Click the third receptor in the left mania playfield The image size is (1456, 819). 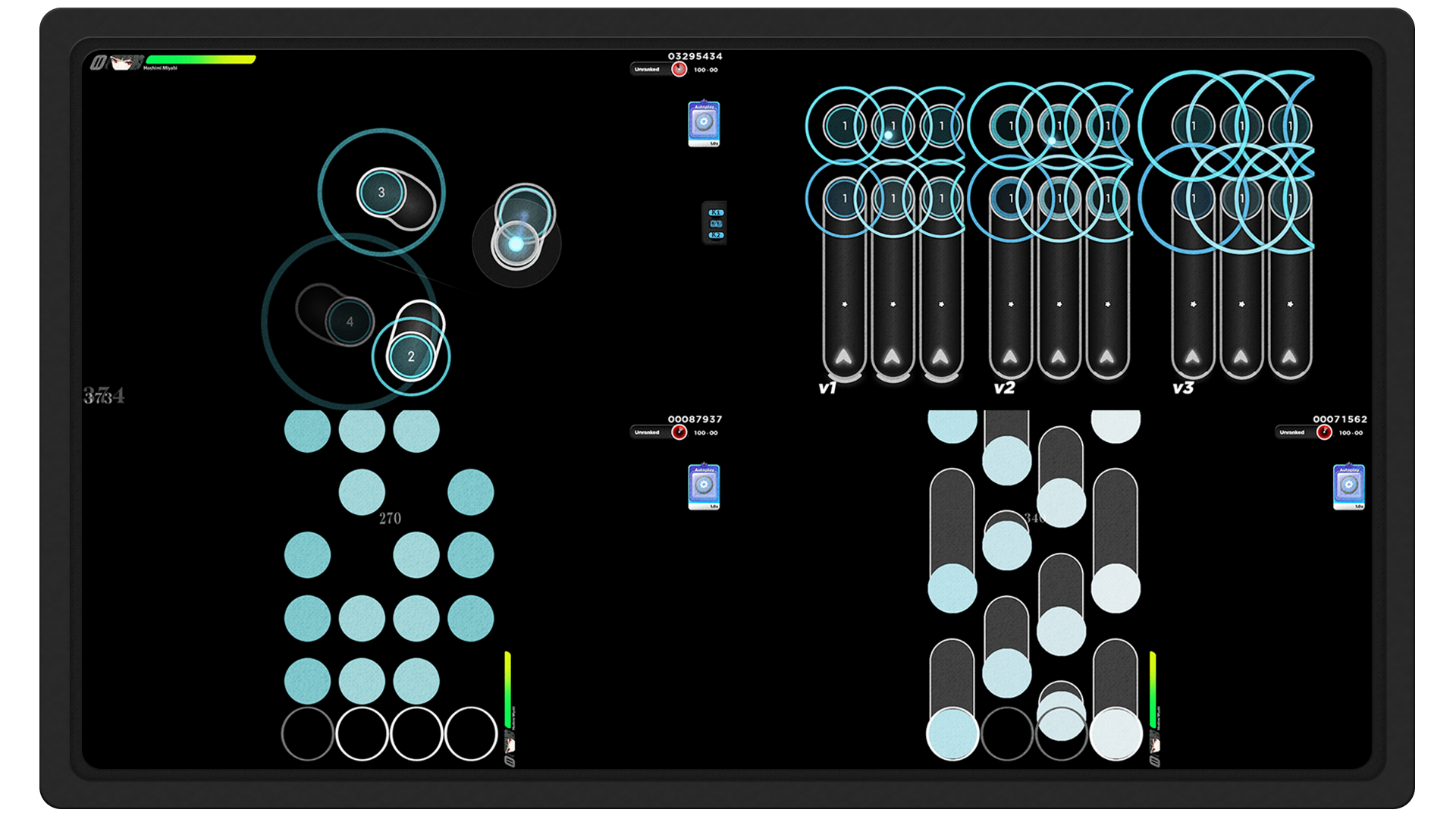[x=416, y=733]
